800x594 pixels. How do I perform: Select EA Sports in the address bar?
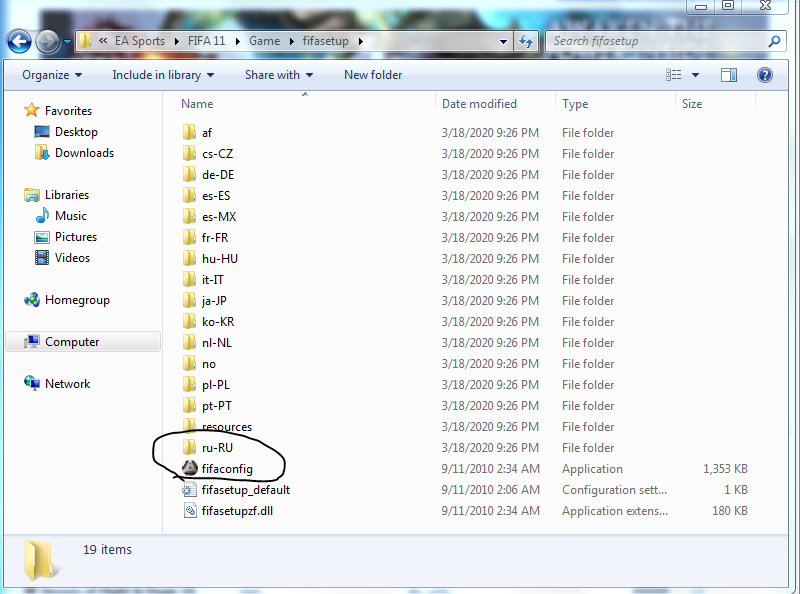tap(140, 41)
